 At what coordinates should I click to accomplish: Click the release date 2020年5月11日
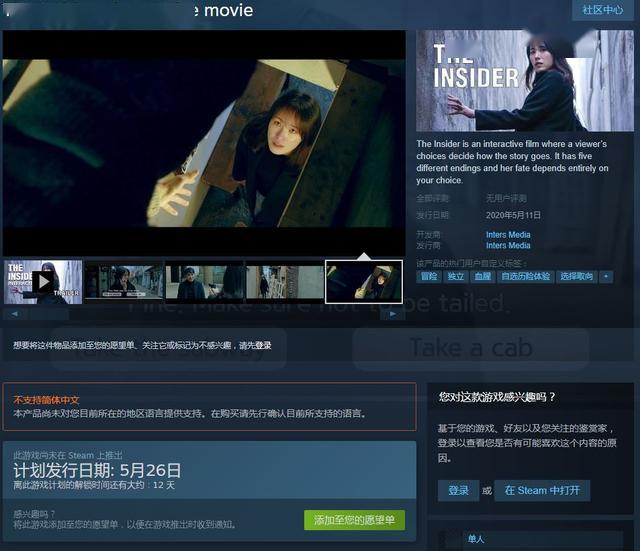(513, 215)
